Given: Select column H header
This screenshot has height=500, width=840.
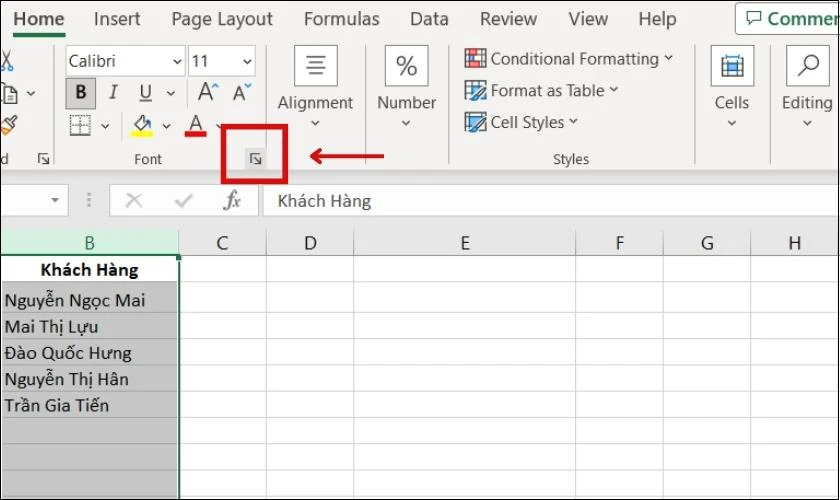Looking at the screenshot, I should (x=795, y=243).
